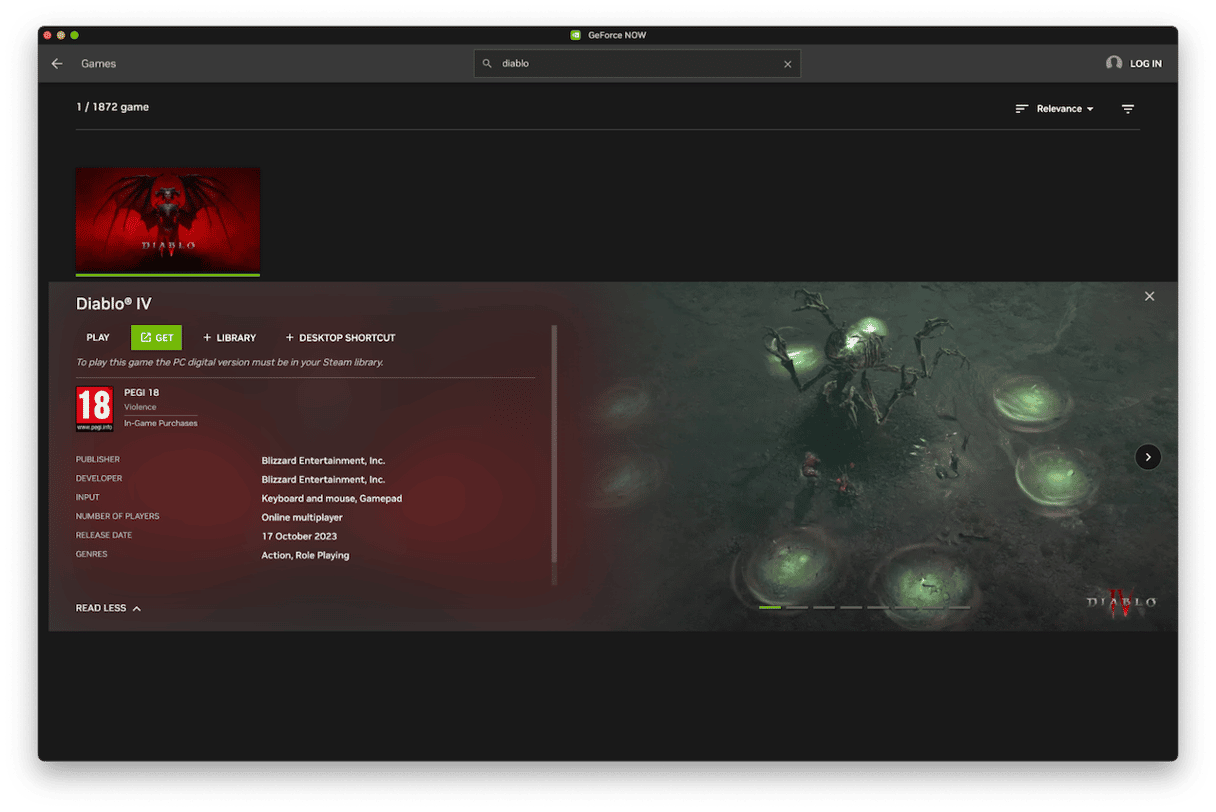This screenshot has width=1216, height=812.
Task: Click the user profile avatar icon
Action: 1113,63
